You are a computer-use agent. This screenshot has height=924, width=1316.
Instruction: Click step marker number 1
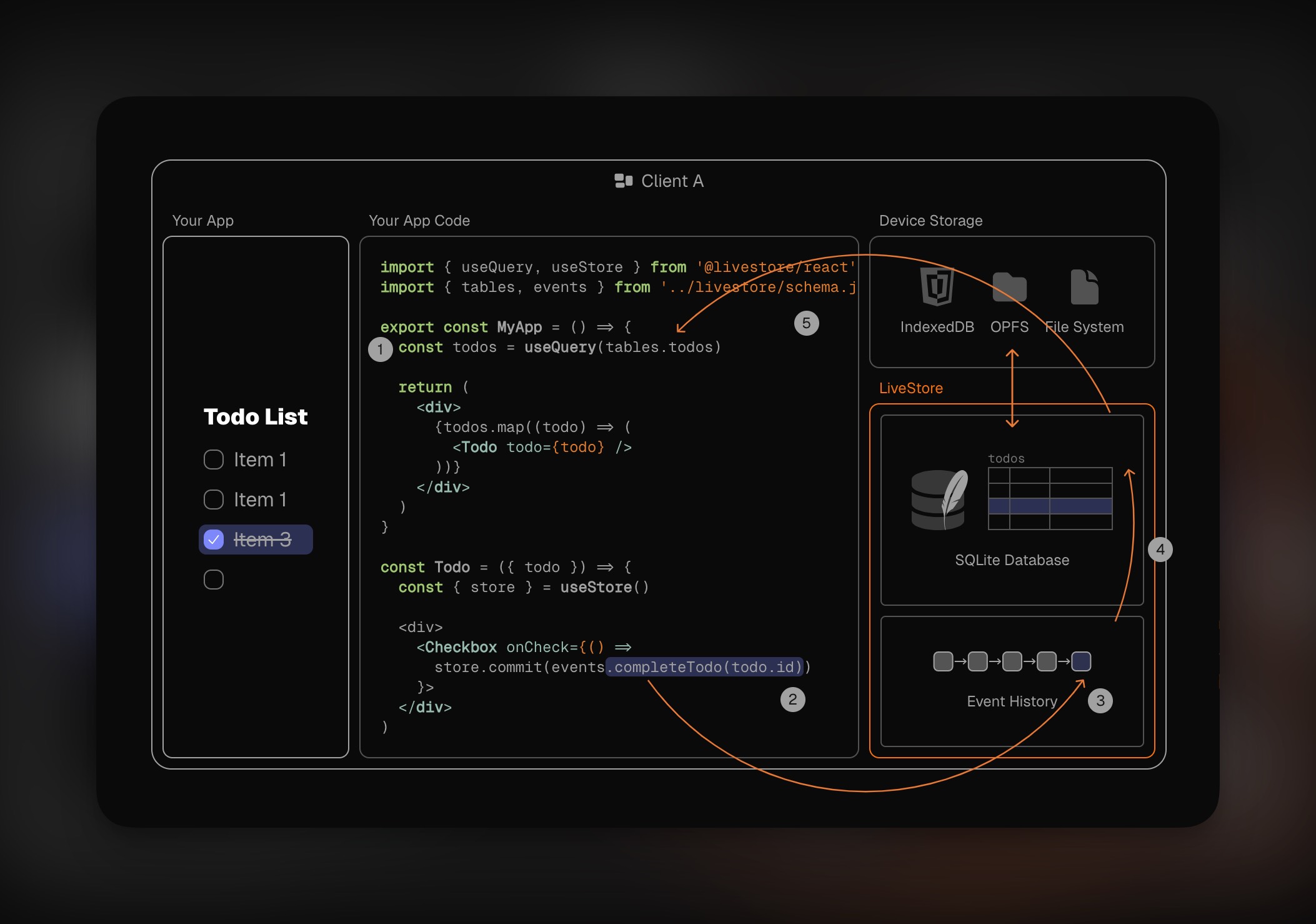coord(380,349)
